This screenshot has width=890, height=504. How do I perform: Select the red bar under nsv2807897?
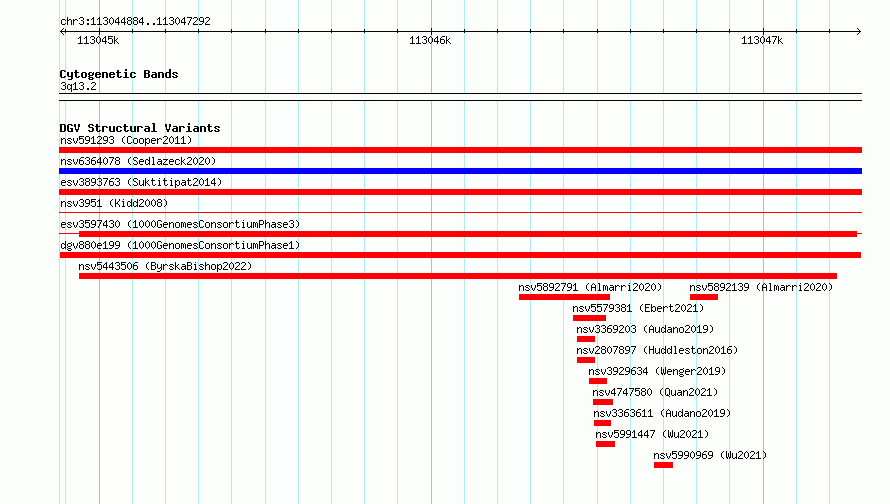point(586,360)
